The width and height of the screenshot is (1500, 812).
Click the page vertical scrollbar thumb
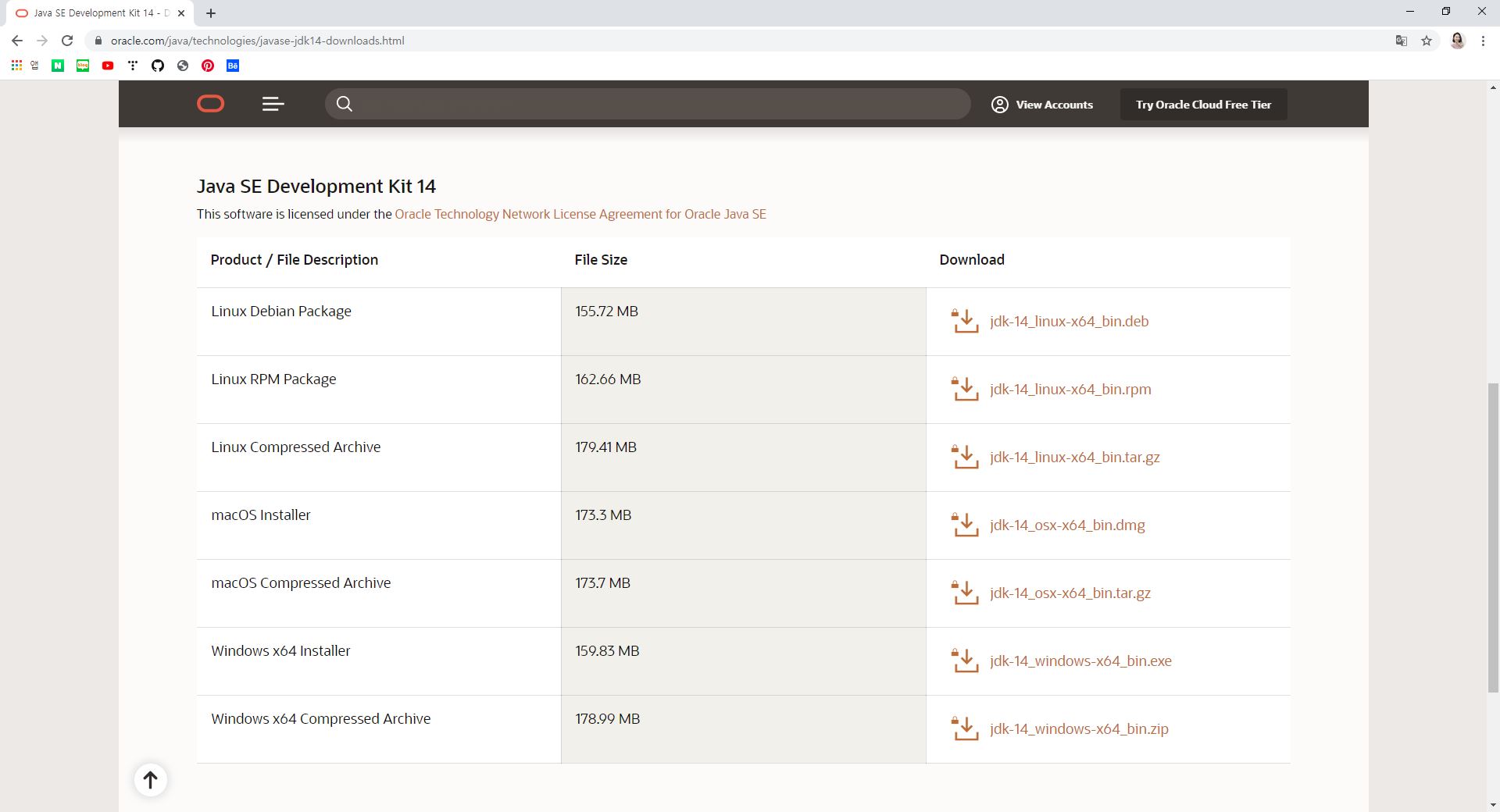(1493, 537)
